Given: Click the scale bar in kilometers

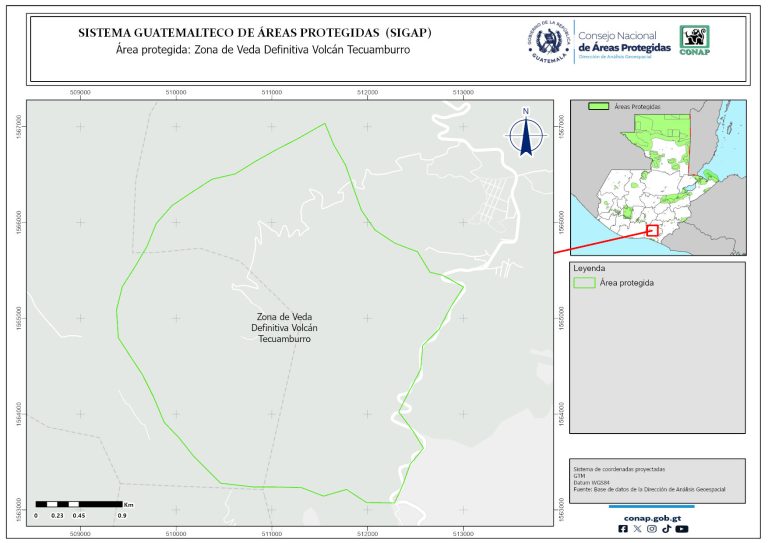Looking at the screenshot, I should point(78,503).
